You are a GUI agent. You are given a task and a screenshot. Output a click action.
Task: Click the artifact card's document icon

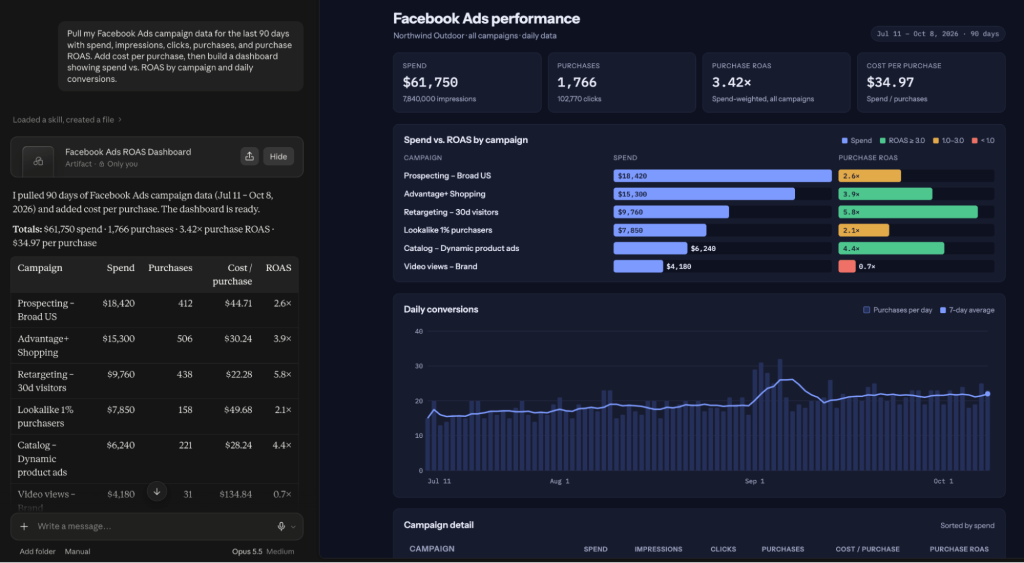(x=38, y=161)
